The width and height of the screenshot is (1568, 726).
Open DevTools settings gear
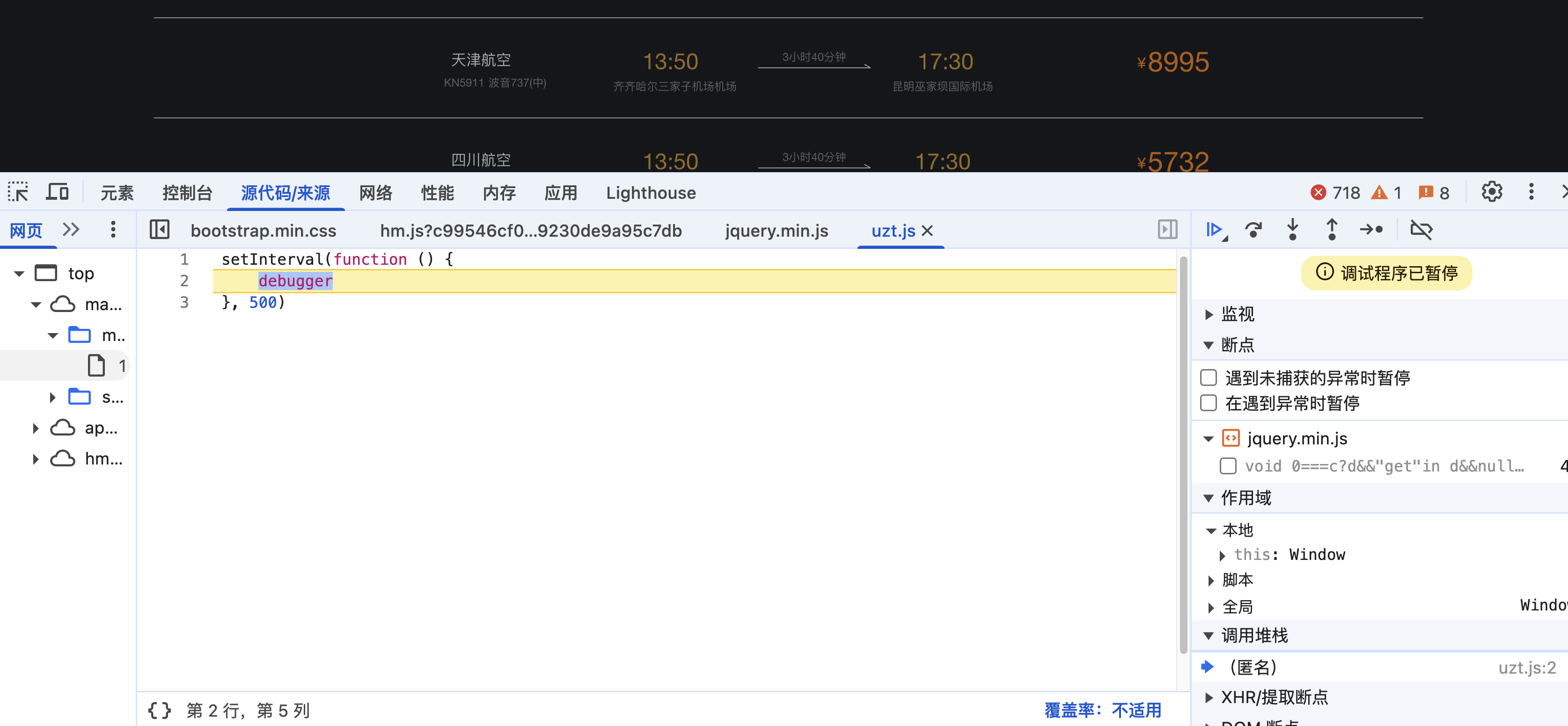(x=1491, y=192)
